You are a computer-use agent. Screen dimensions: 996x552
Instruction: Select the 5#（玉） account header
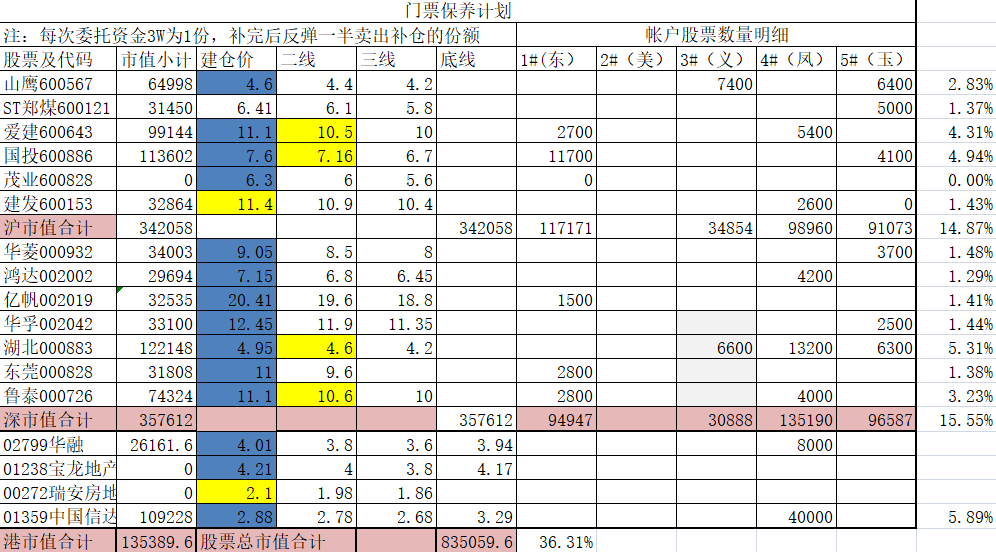click(x=876, y=60)
